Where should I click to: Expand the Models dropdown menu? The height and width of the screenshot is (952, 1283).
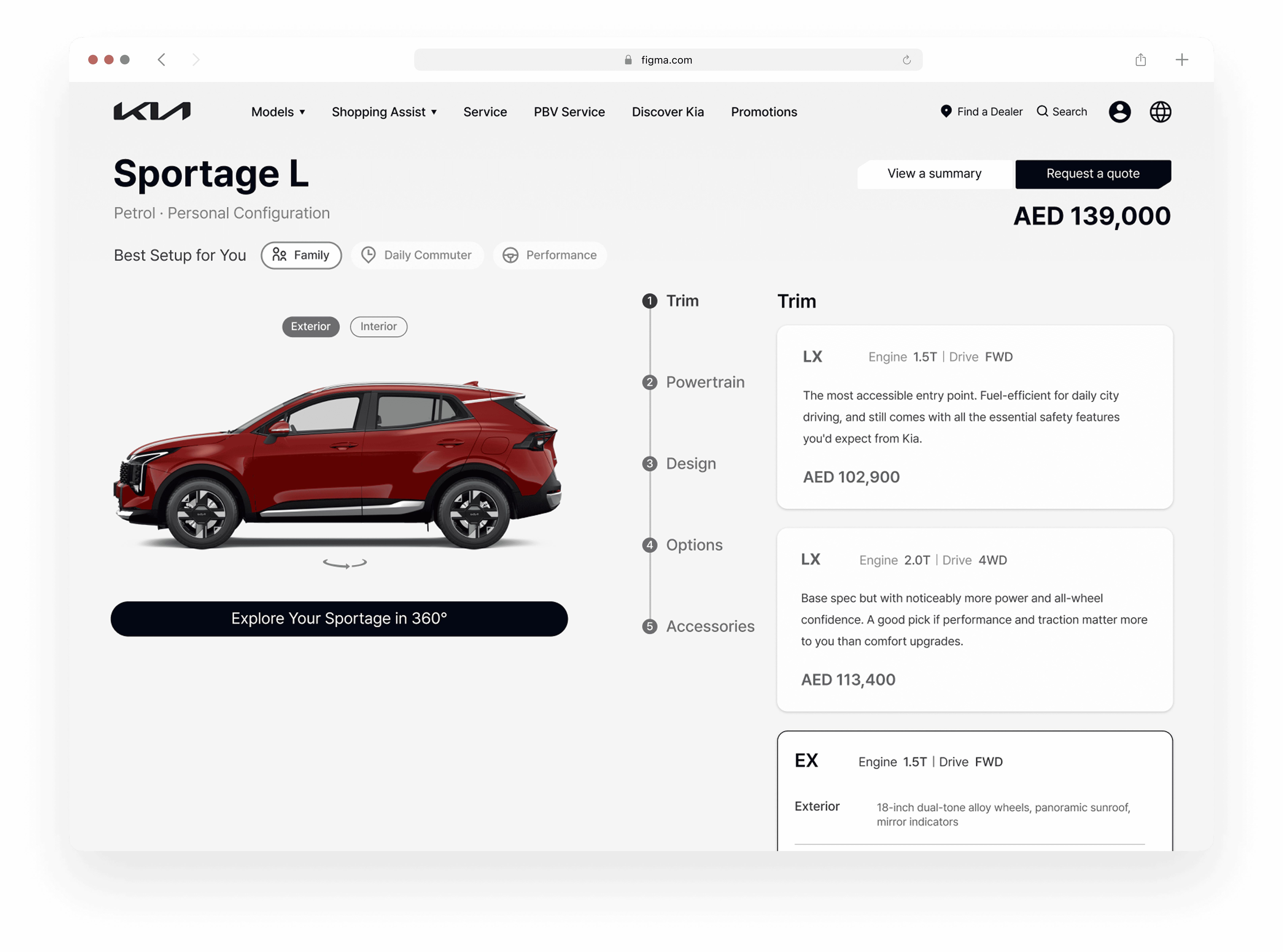pos(278,112)
